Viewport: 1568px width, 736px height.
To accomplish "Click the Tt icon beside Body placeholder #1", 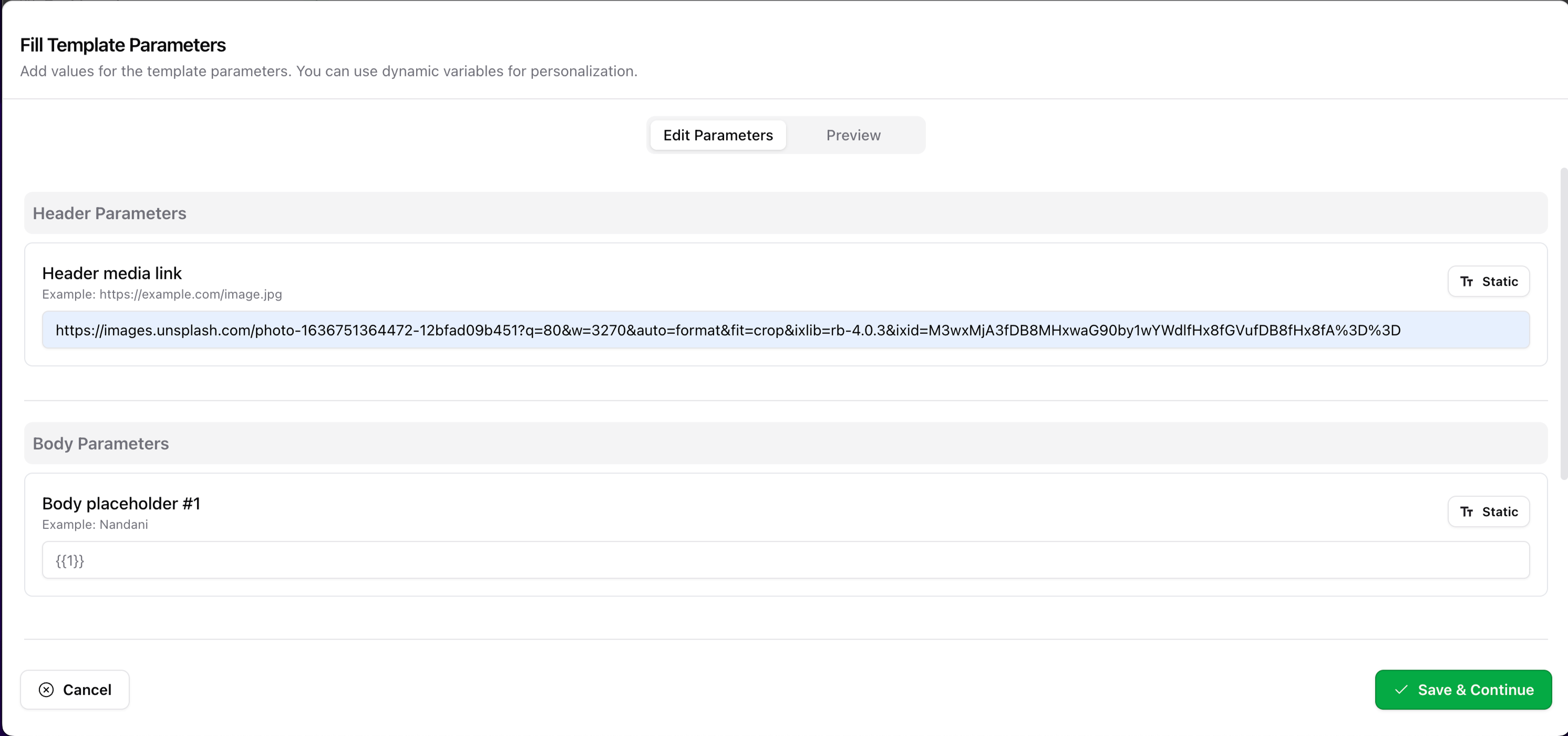I will pyautogui.click(x=1467, y=512).
